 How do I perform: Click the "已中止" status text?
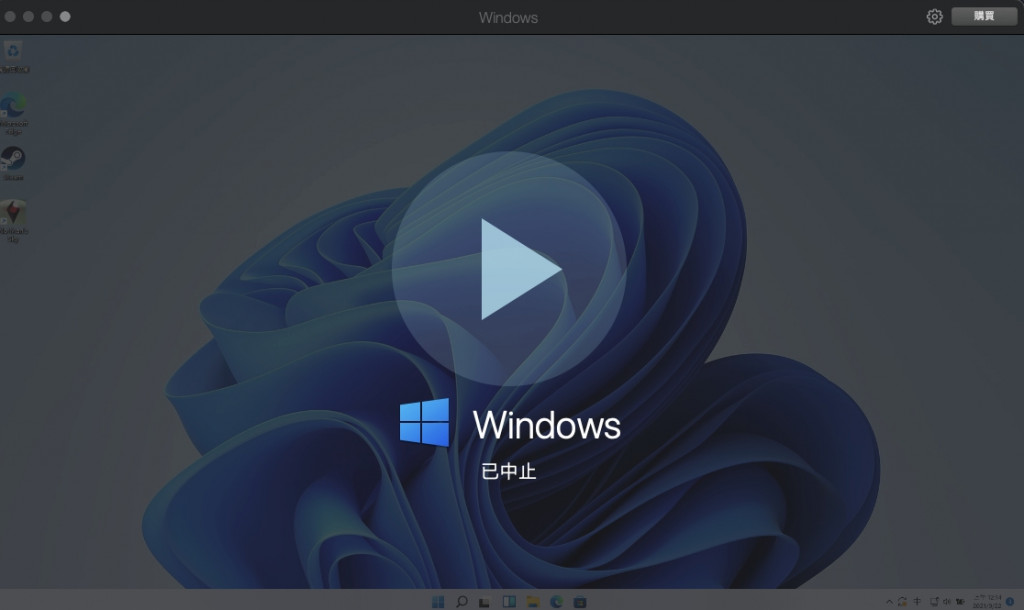509,471
